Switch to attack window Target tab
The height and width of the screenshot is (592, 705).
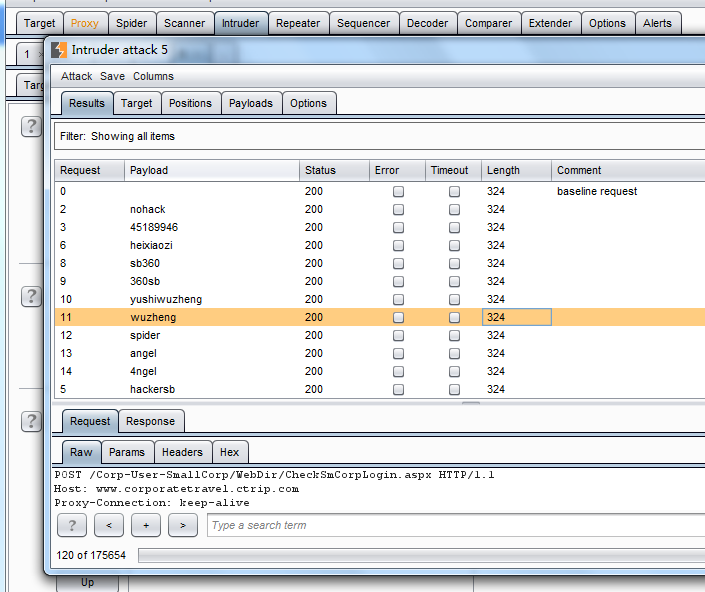click(137, 103)
